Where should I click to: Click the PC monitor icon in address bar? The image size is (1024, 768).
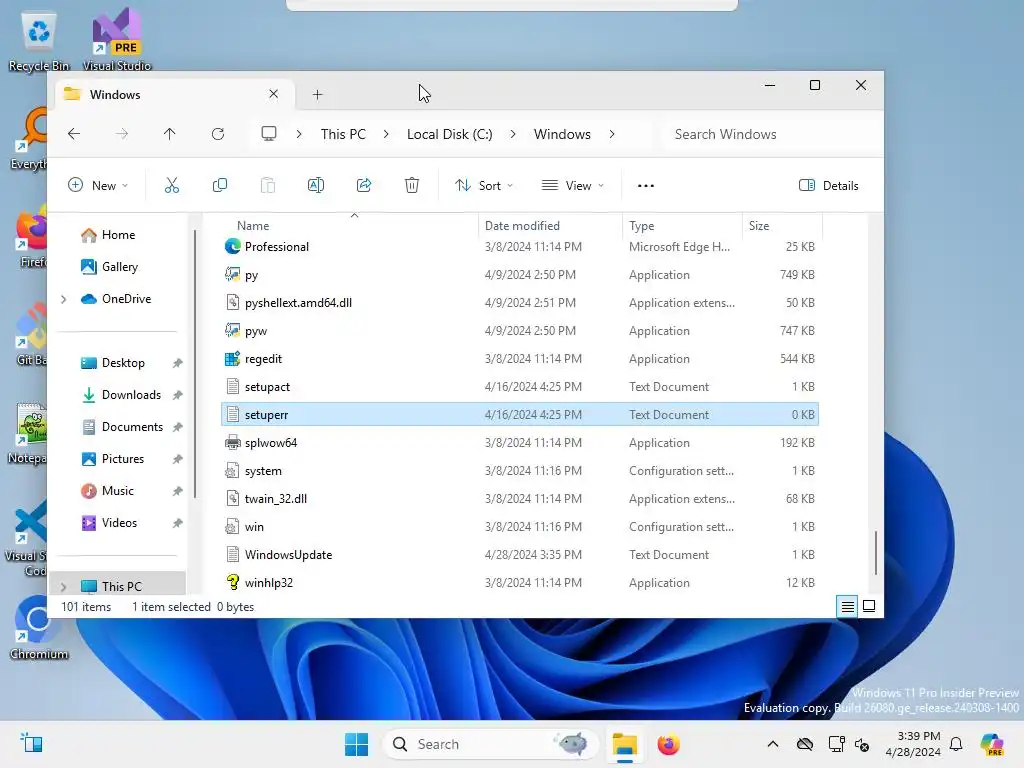[268, 134]
